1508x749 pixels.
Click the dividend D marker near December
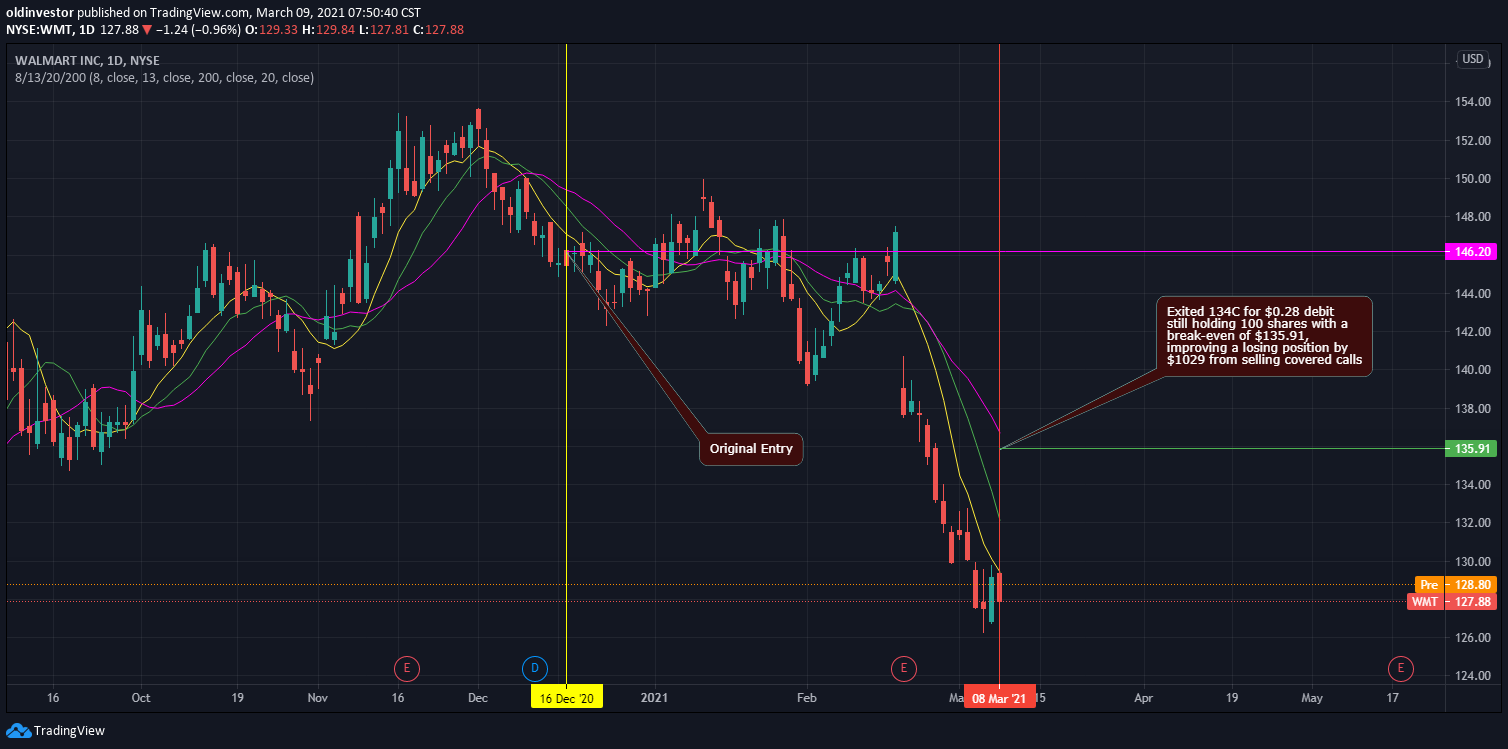535,667
